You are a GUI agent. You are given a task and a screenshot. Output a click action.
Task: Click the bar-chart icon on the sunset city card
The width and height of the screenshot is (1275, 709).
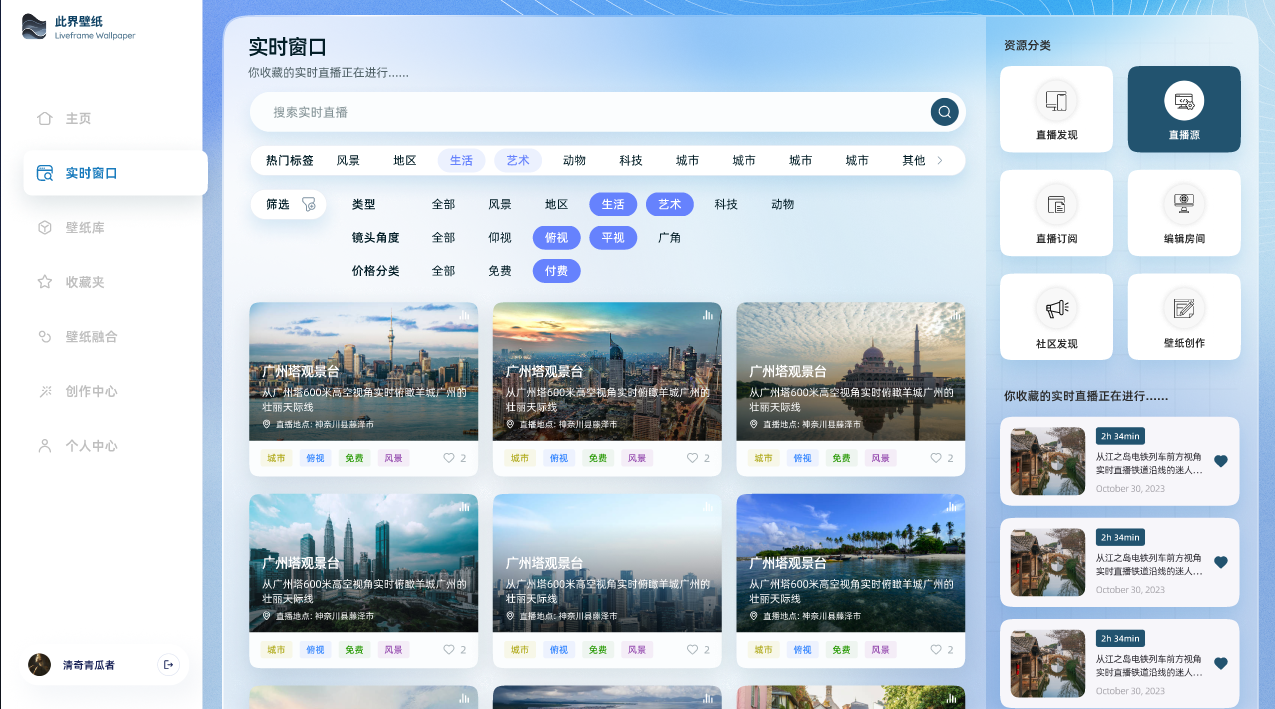click(x=708, y=315)
